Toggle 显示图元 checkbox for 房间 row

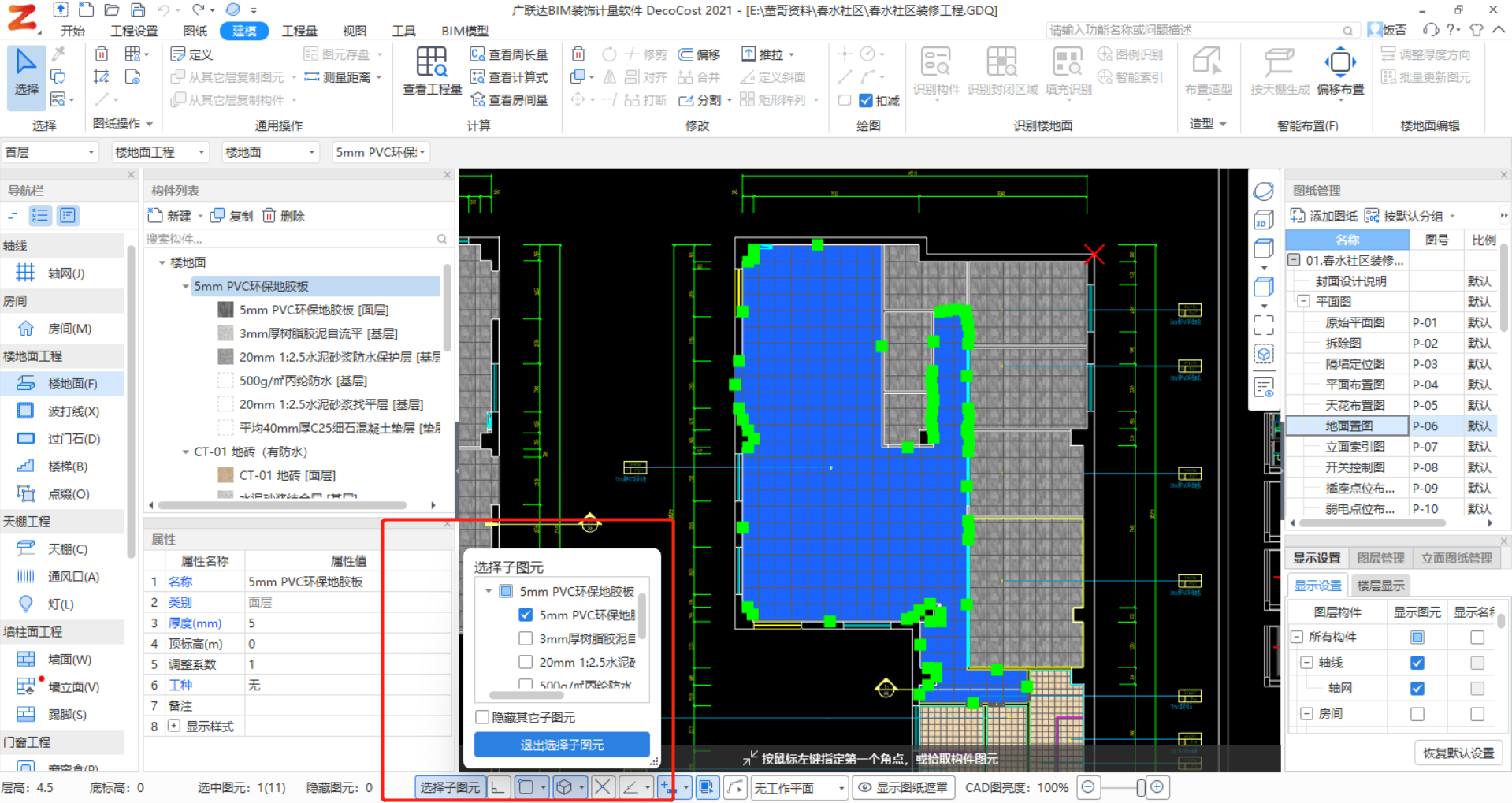pos(1417,714)
